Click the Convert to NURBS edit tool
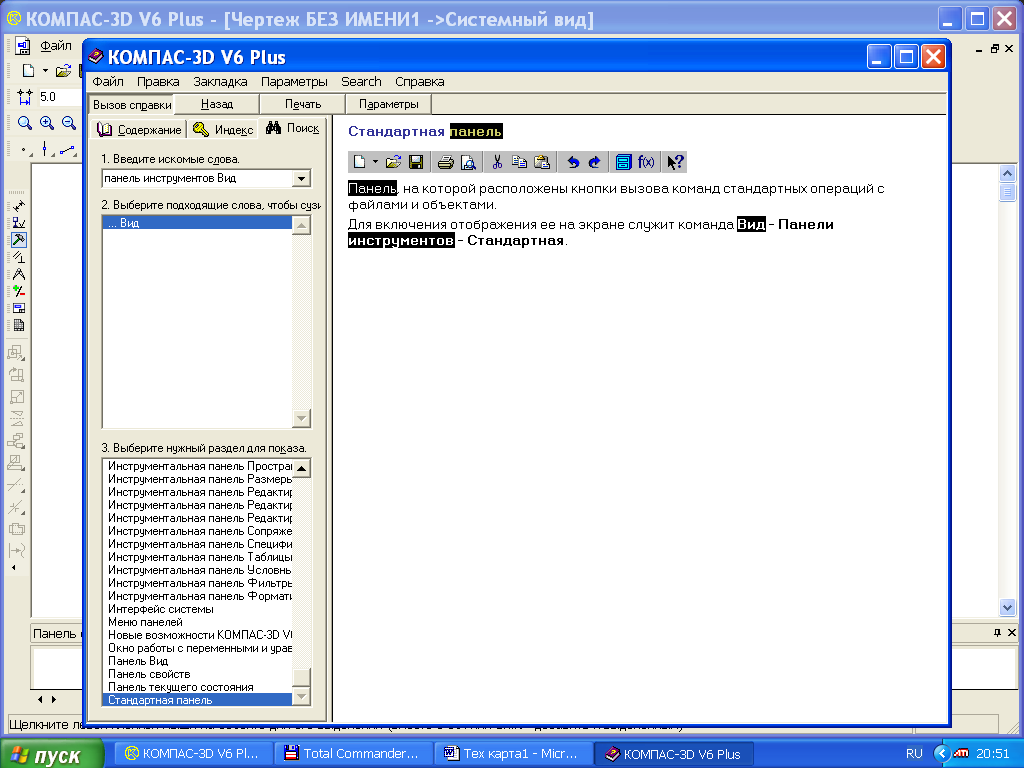The image size is (1024, 768). pos(16,551)
